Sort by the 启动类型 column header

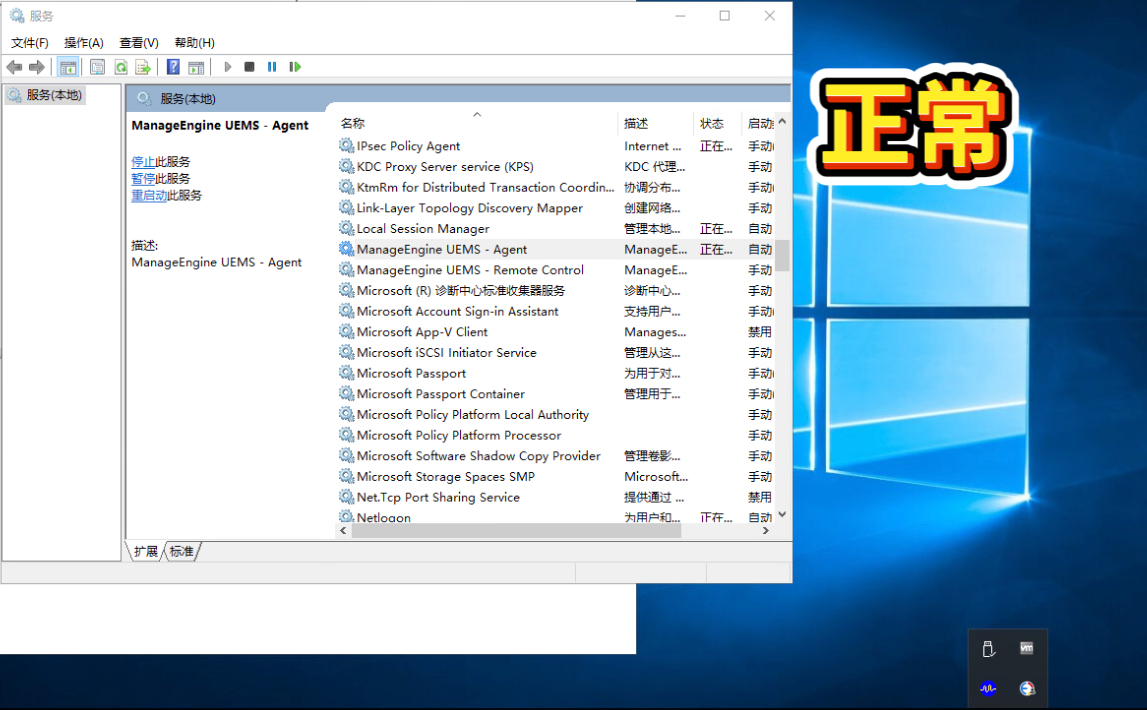point(759,124)
